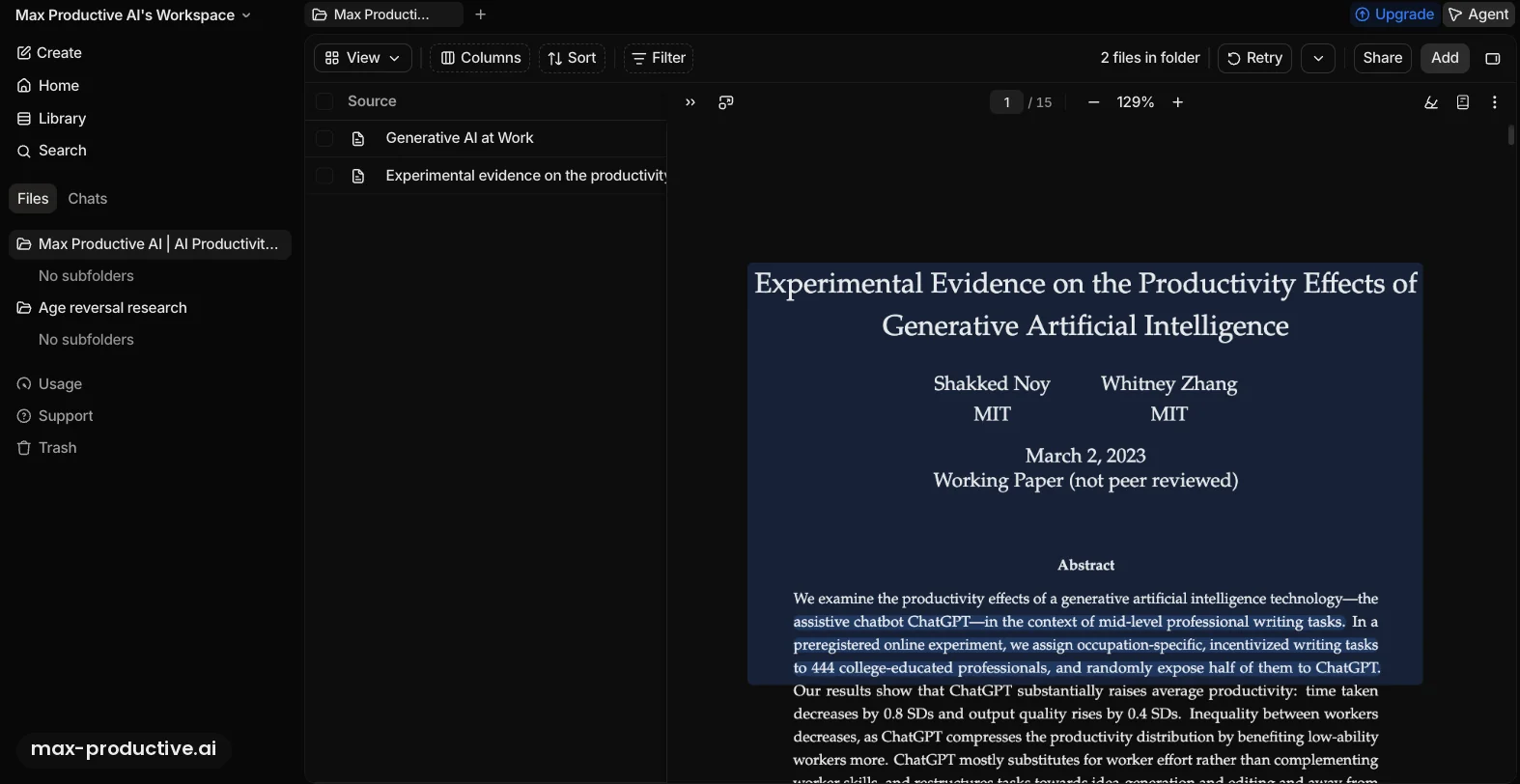Image resolution: width=1520 pixels, height=784 pixels.
Task: Open the Library section
Action: coord(52,119)
